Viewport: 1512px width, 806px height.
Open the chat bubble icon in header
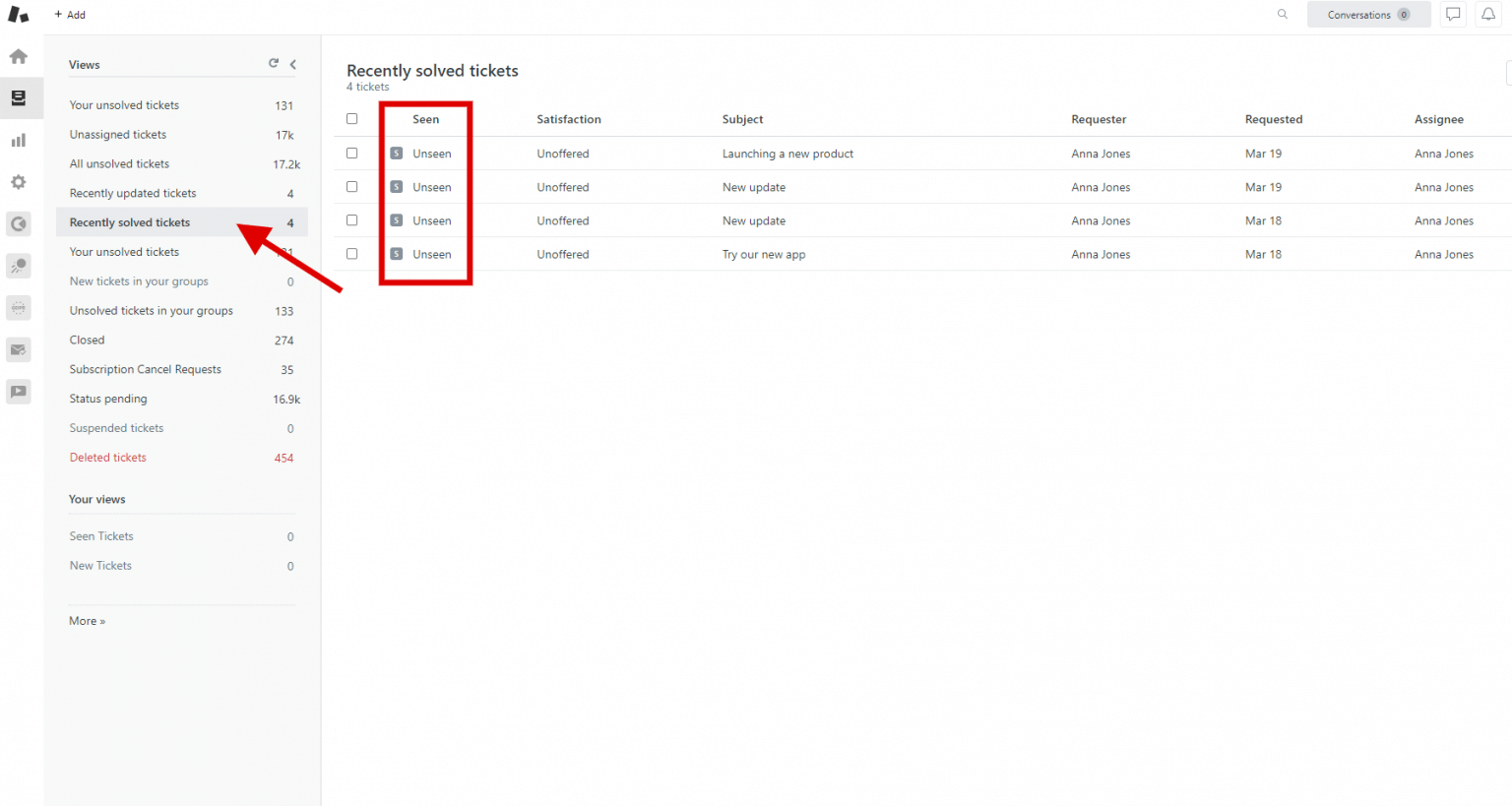[1453, 14]
